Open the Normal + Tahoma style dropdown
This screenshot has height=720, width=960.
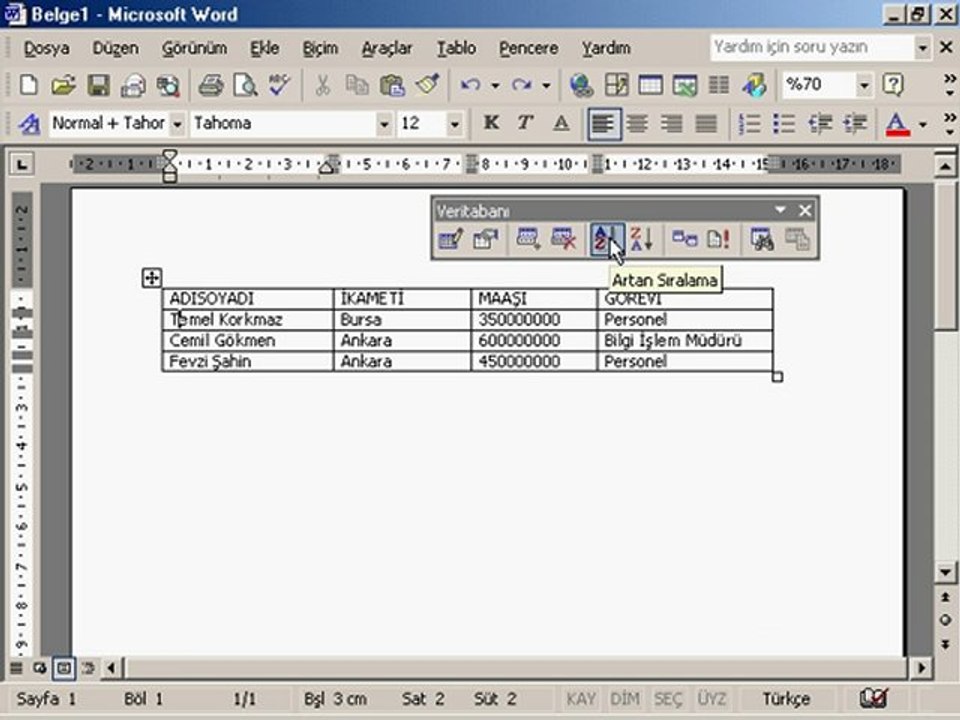pos(177,124)
